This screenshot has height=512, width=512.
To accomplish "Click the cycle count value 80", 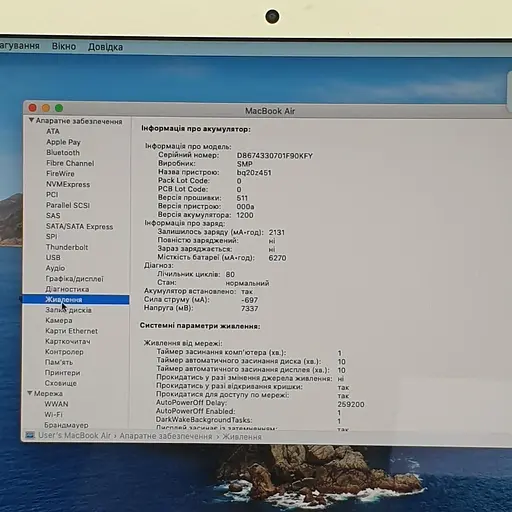I will point(230,274).
